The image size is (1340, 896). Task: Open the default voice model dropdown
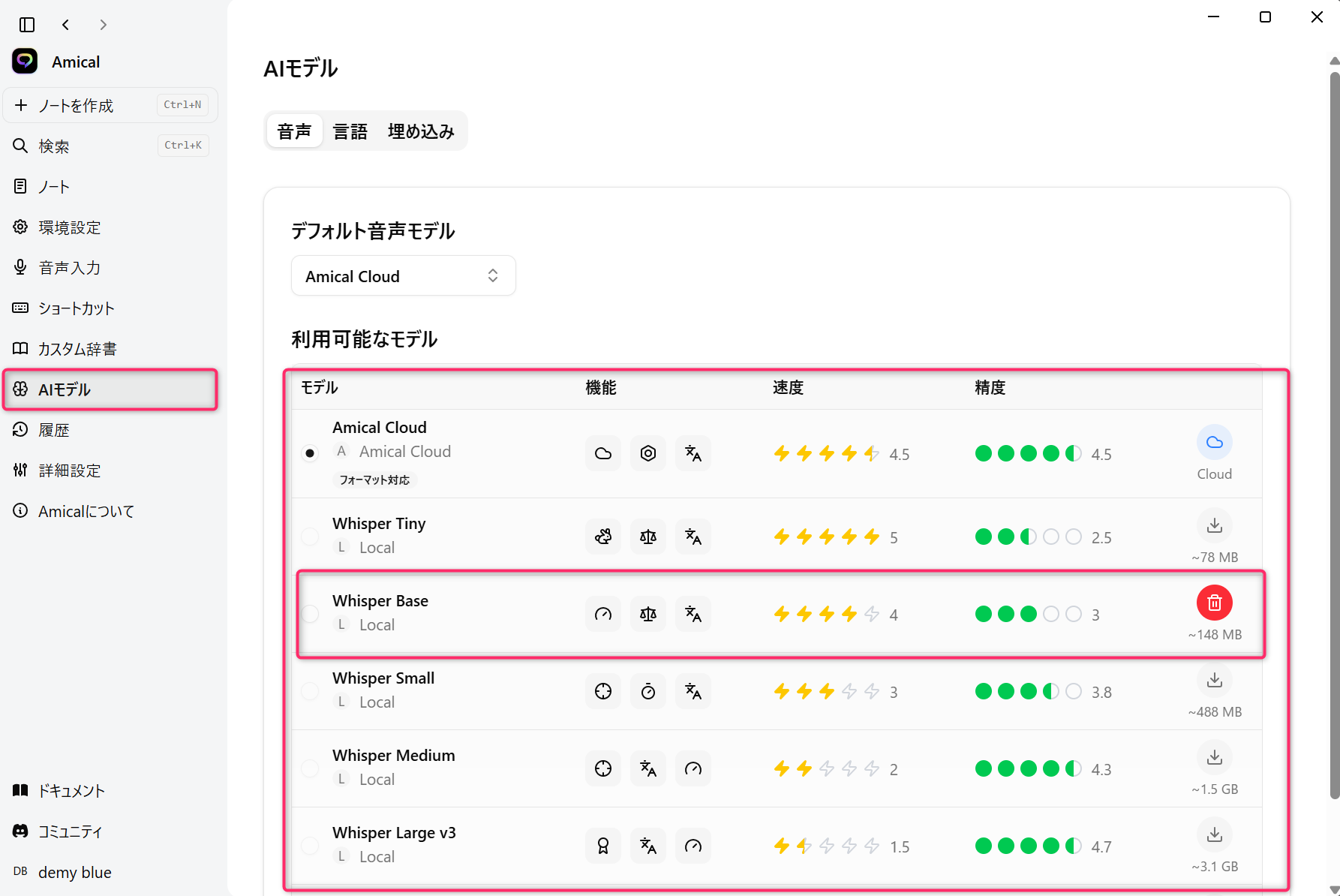point(403,276)
